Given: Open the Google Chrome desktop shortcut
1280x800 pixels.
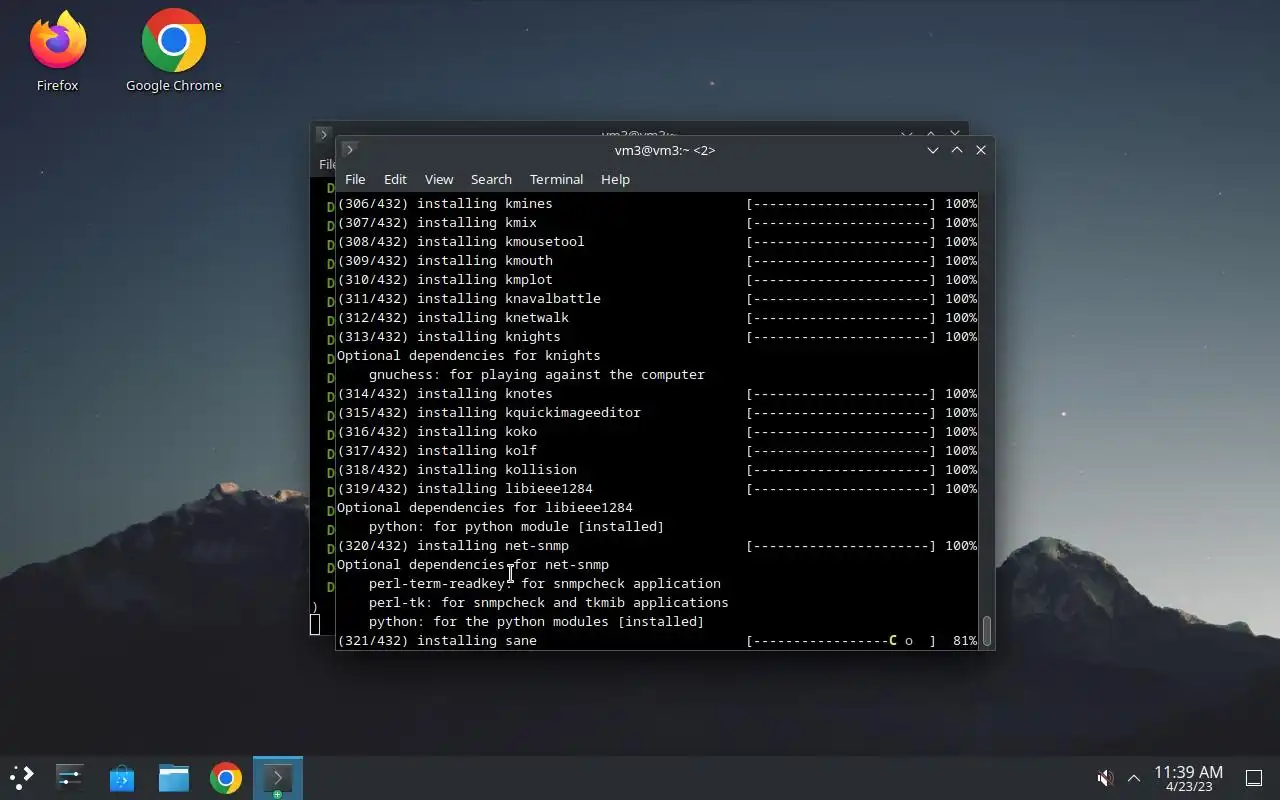Looking at the screenshot, I should pos(173,52).
